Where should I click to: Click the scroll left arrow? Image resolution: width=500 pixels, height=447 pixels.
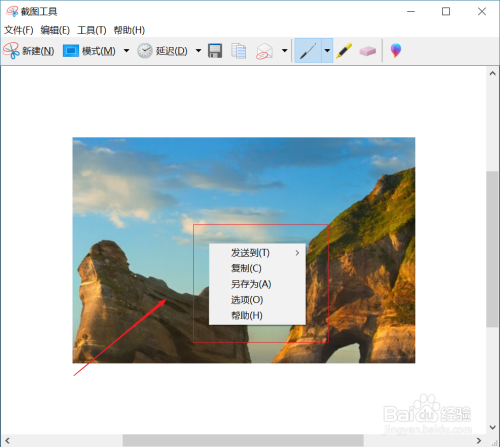[7, 440]
